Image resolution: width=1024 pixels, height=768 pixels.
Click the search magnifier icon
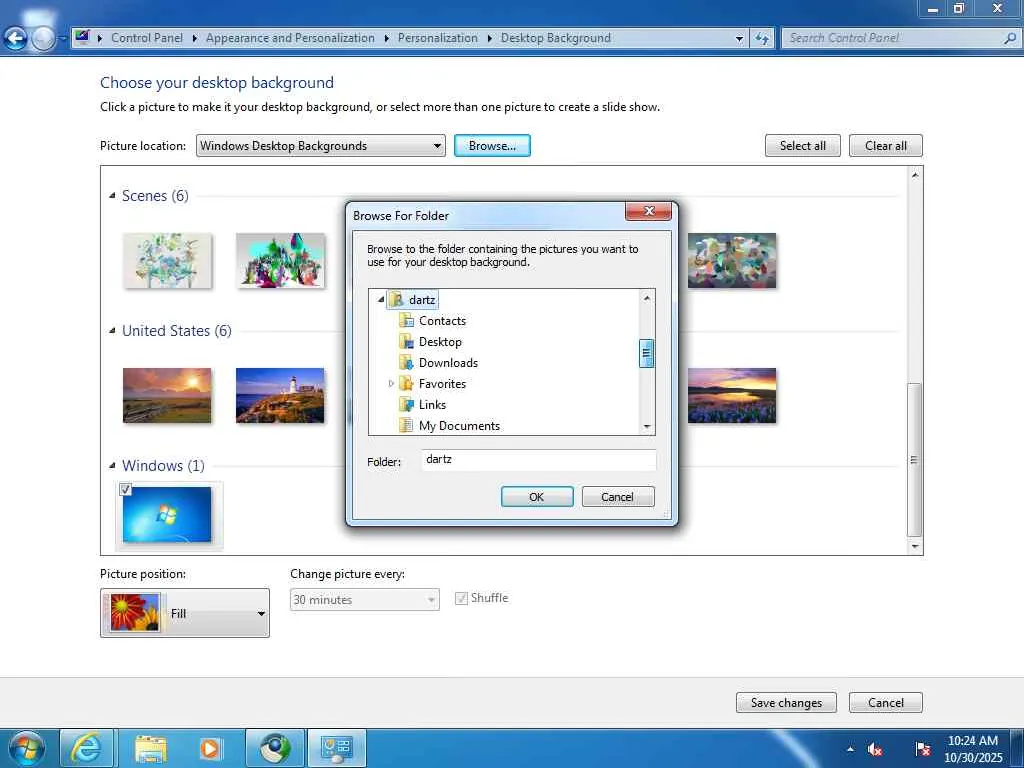point(1010,39)
